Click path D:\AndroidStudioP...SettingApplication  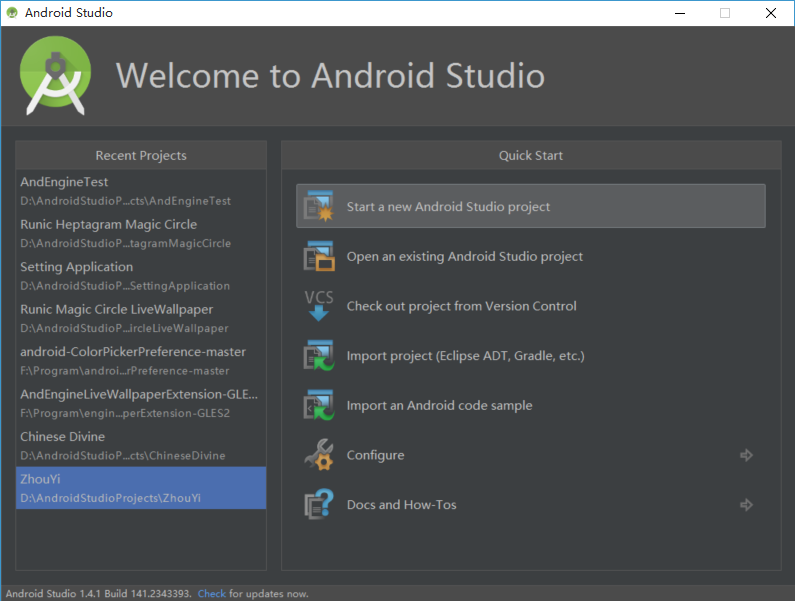coord(125,286)
